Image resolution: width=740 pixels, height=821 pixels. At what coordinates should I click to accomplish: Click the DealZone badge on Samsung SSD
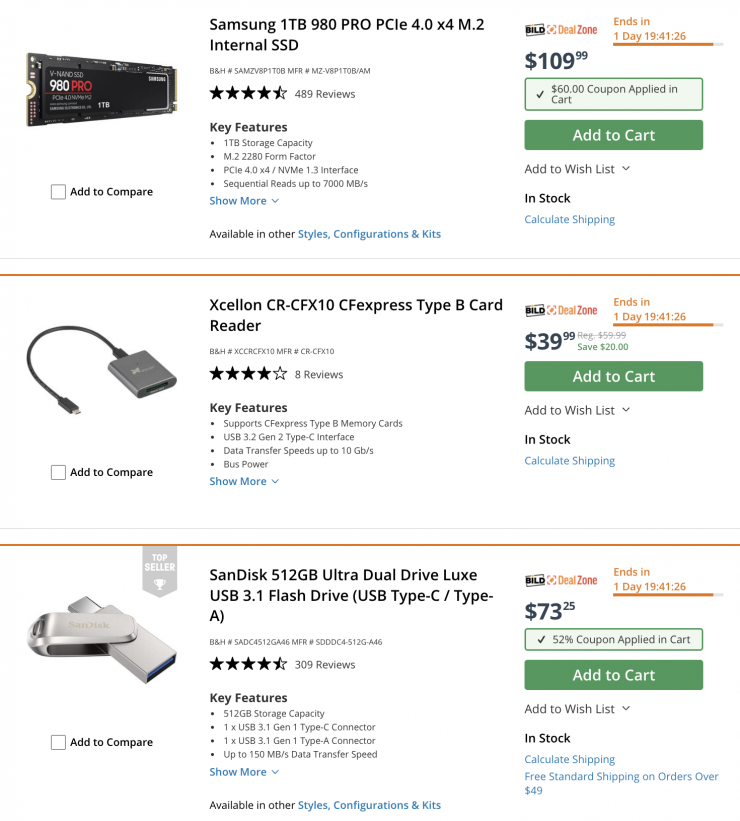pos(561,30)
